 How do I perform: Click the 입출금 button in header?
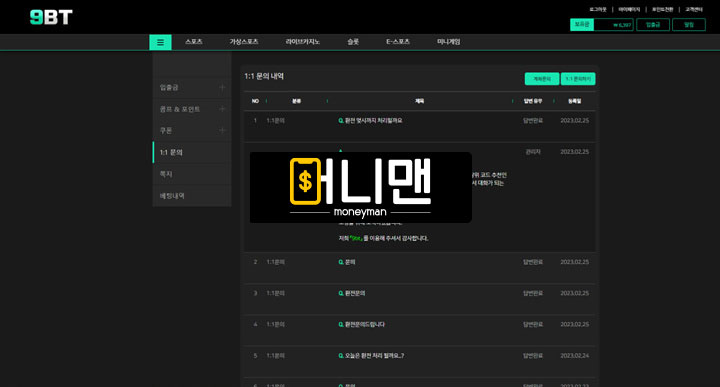(x=653, y=25)
